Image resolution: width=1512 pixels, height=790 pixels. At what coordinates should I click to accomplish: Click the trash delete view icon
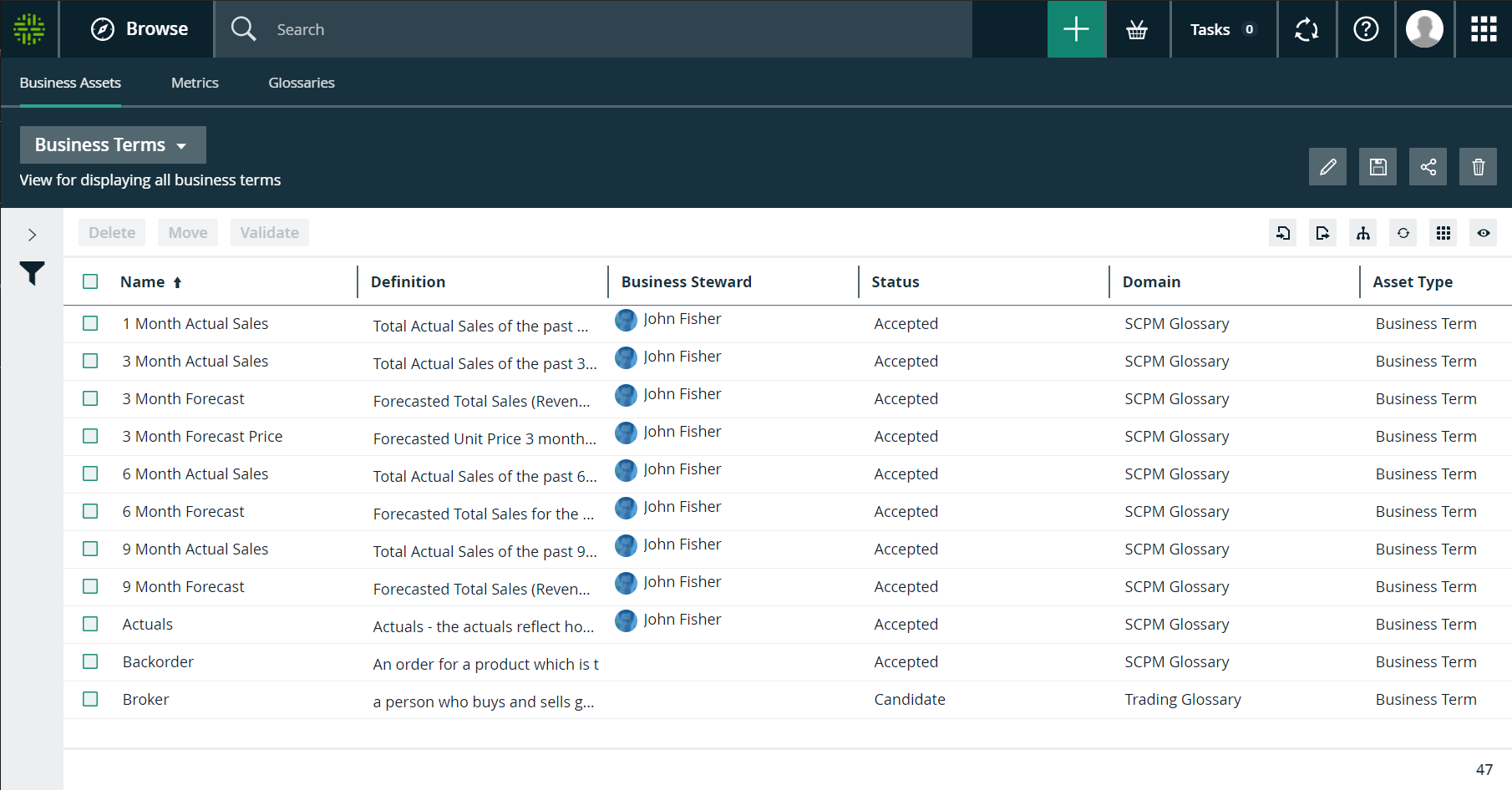tap(1478, 167)
